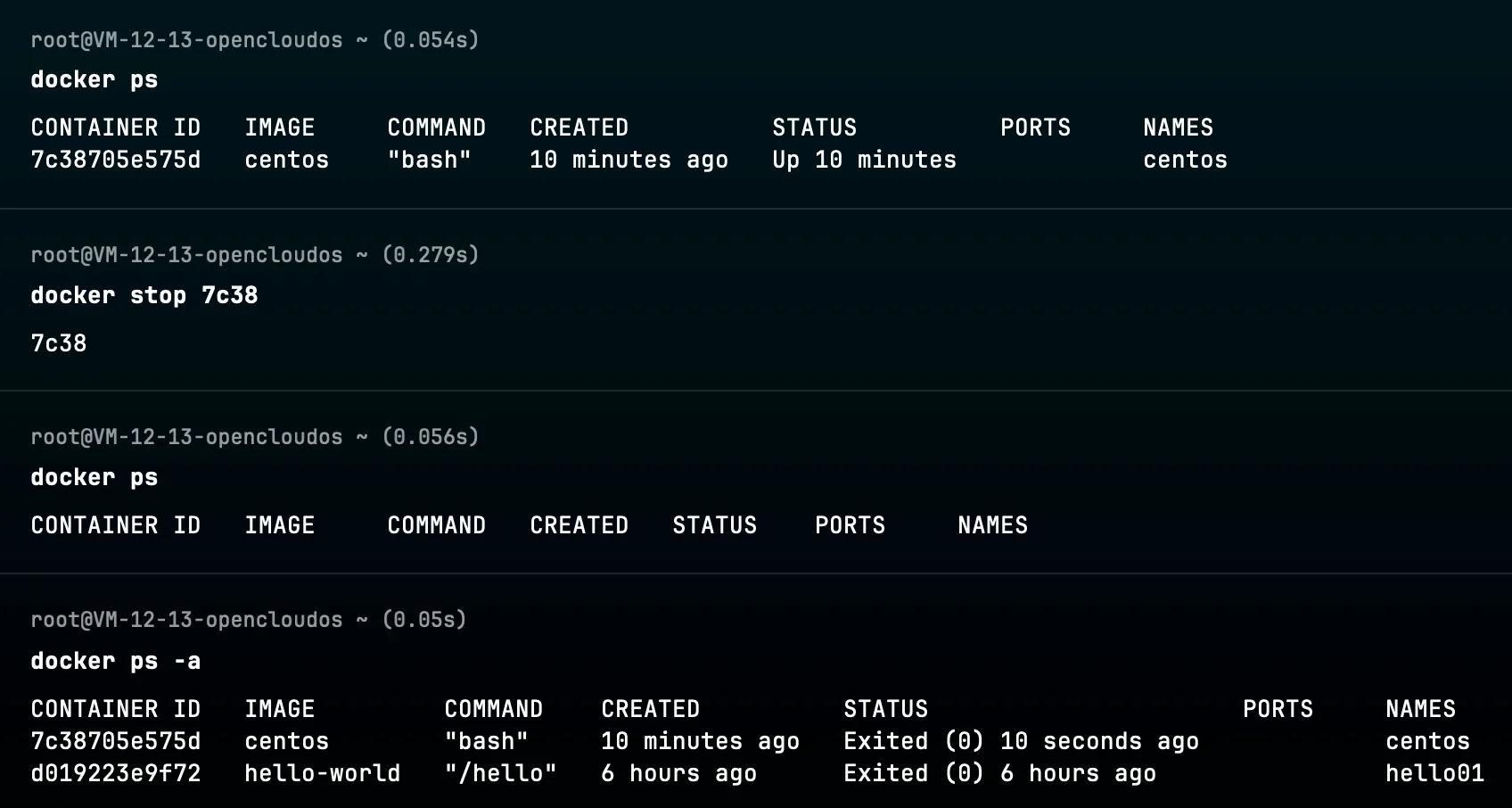Select the hello-world image name
Image resolution: width=1512 pixels, height=808 pixels.
[x=322, y=773]
